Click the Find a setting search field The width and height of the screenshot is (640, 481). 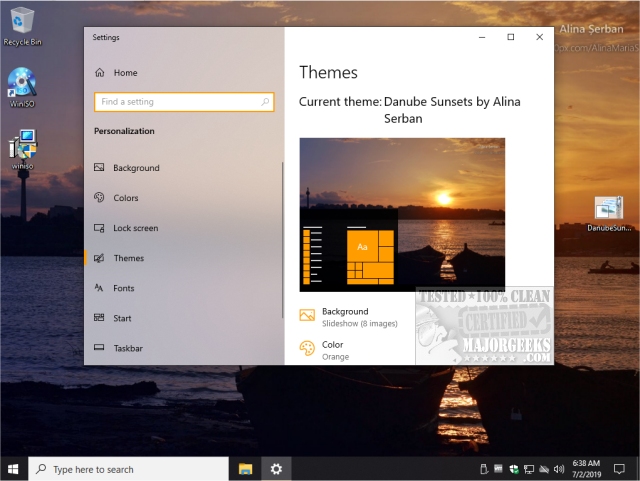pos(184,102)
